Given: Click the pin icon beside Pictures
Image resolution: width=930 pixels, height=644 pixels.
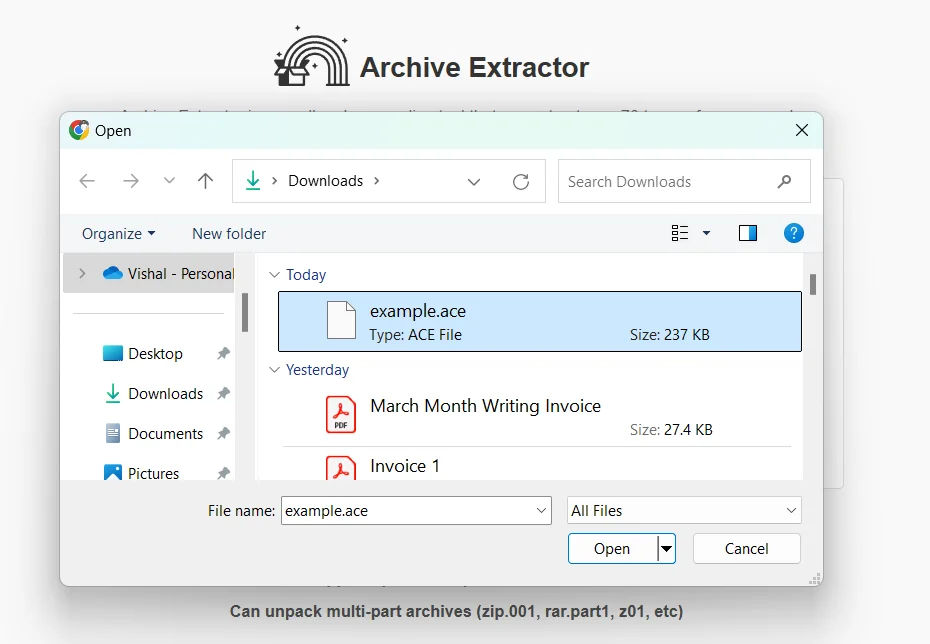Looking at the screenshot, I should tap(223, 473).
